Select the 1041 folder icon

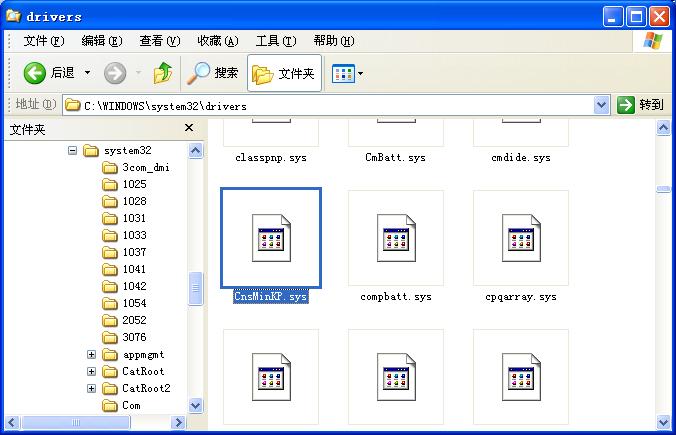click(110, 269)
